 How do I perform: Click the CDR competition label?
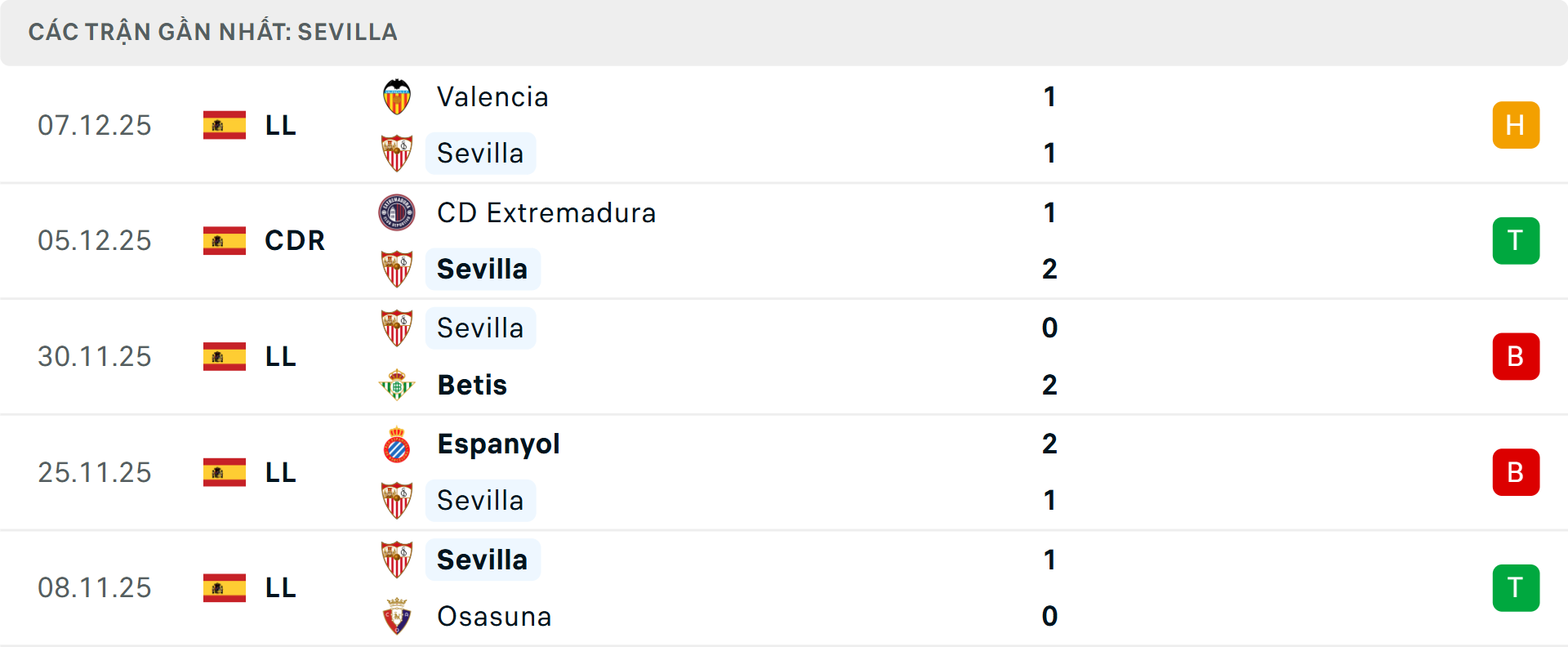click(x=293, y=240)
